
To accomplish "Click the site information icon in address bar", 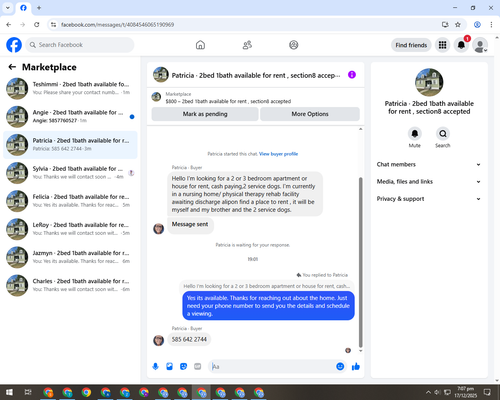I will pos(53,25).
